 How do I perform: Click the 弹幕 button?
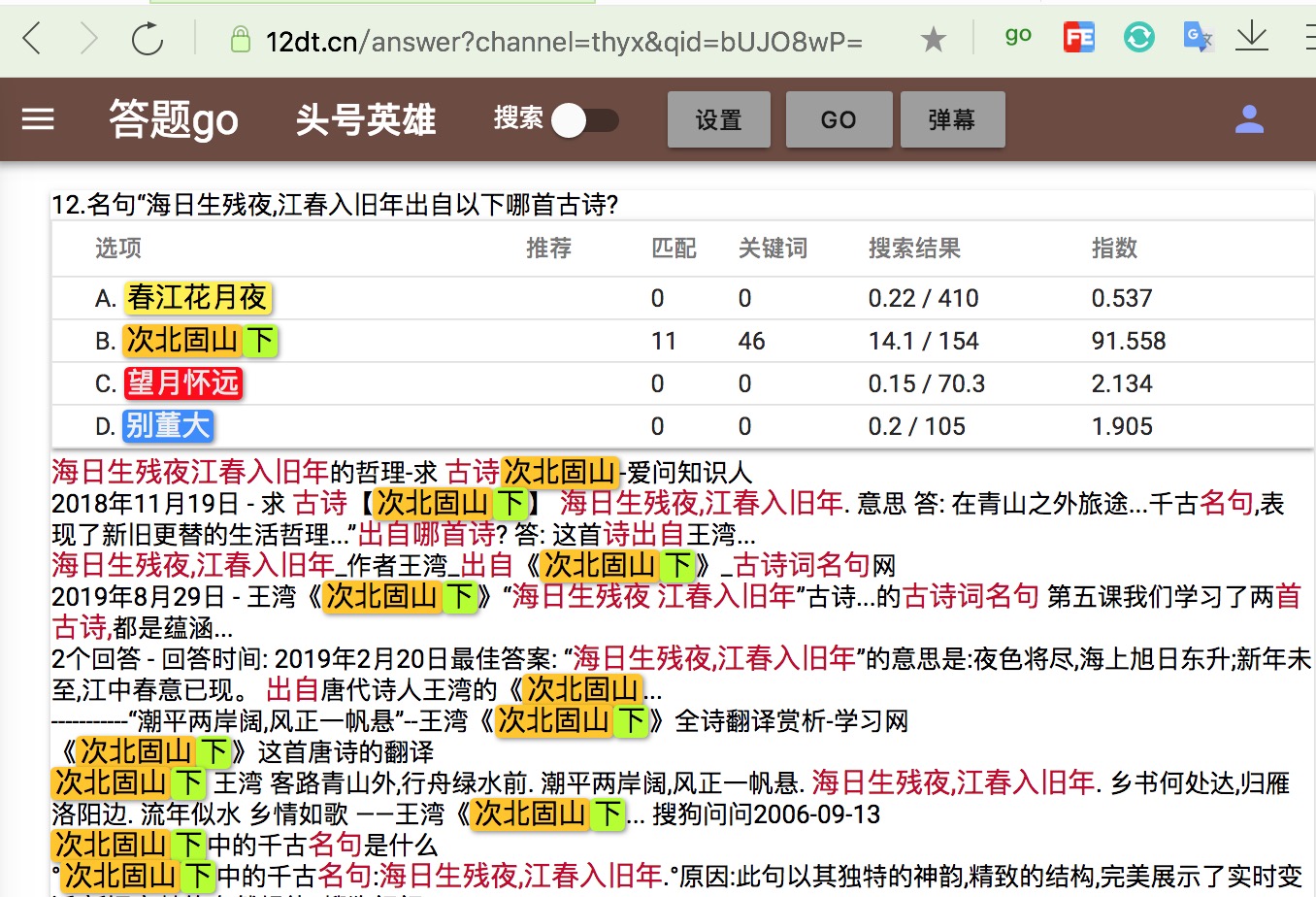point(952,119)
